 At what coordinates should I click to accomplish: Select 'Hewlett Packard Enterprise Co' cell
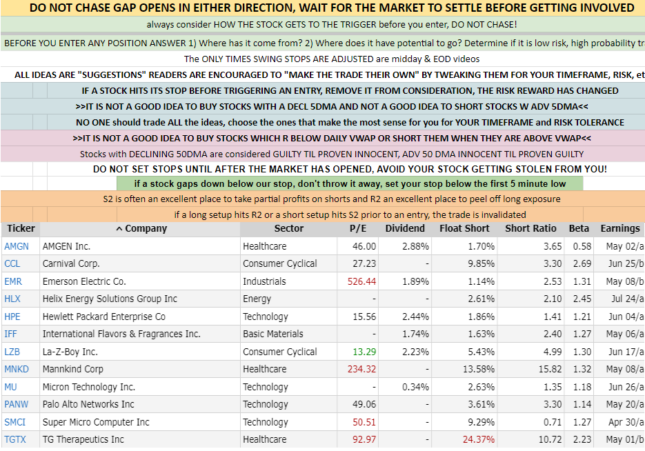pos(140,316)
